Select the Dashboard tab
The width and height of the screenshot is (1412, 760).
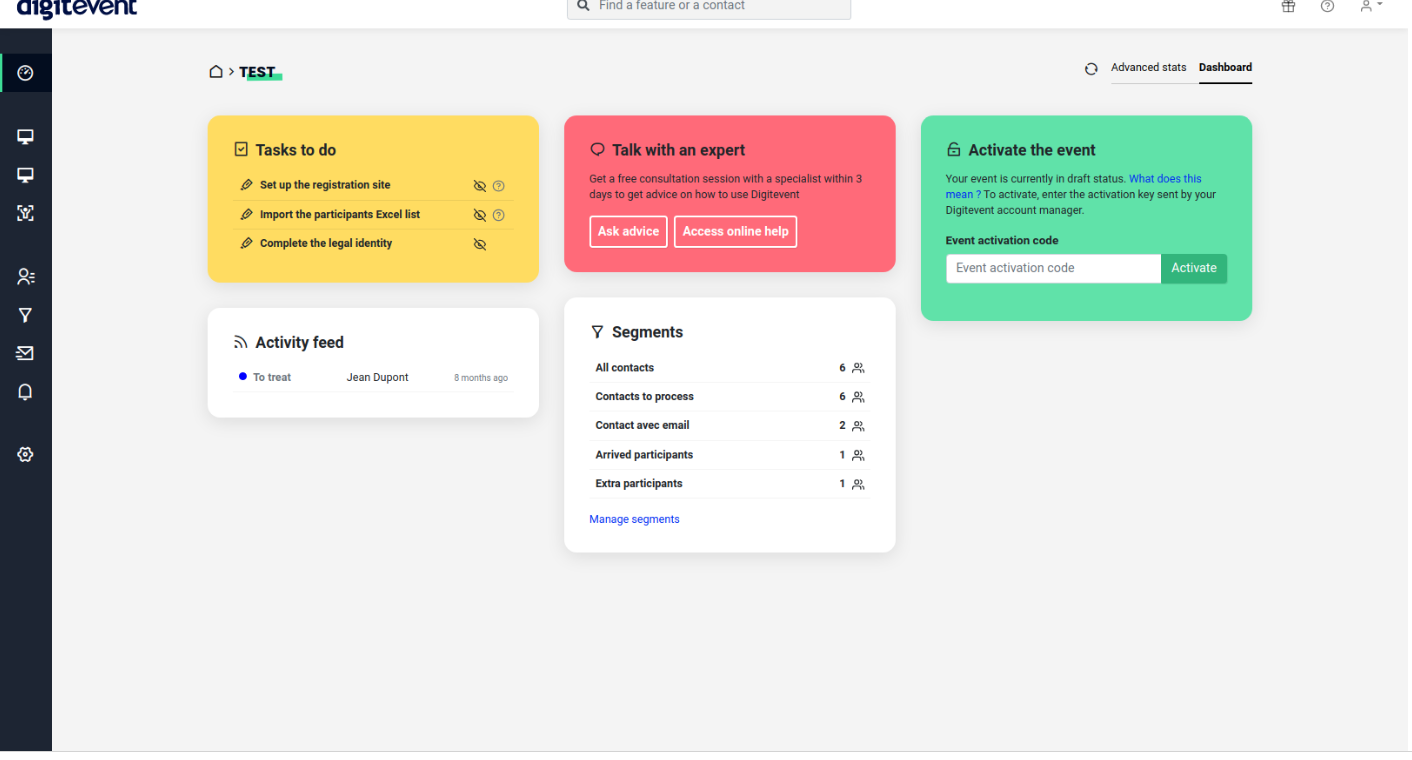(x=1225, y=68)
